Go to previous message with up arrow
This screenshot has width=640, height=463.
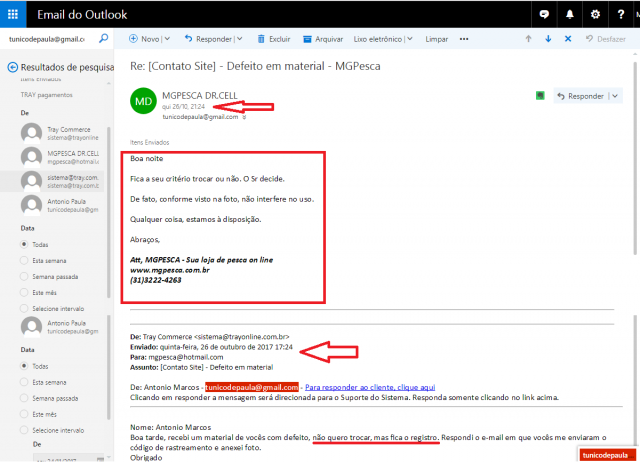tap(528, 39)
